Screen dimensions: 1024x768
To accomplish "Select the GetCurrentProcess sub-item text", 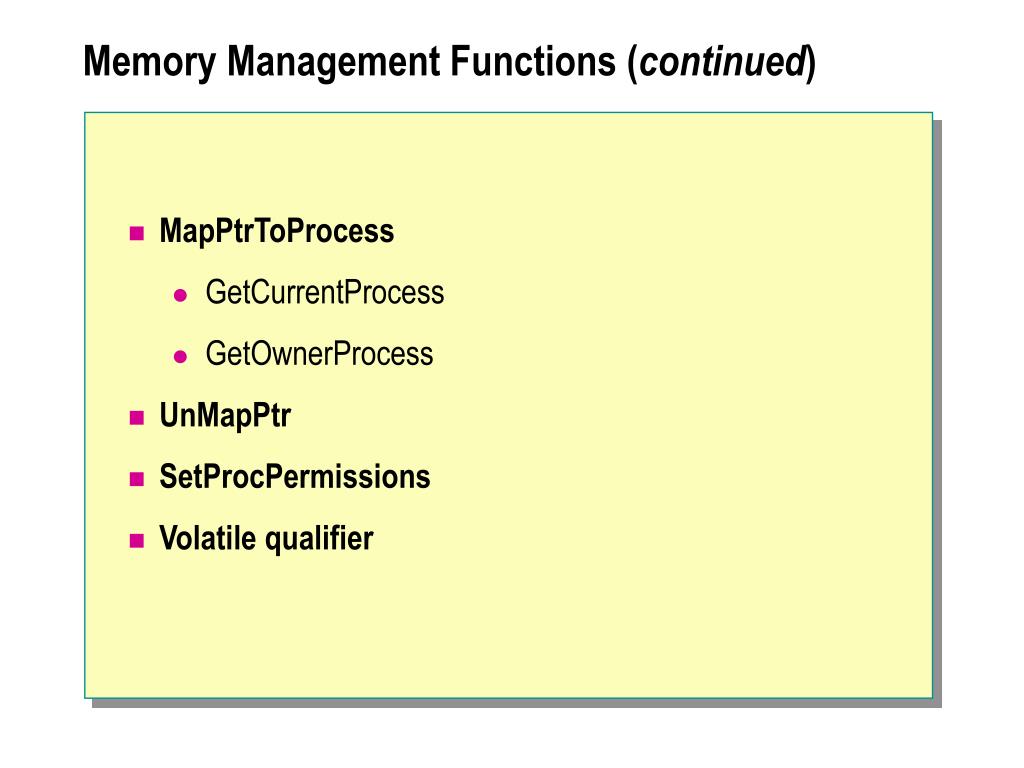I will pyautogui.click(x=324, y=293).
